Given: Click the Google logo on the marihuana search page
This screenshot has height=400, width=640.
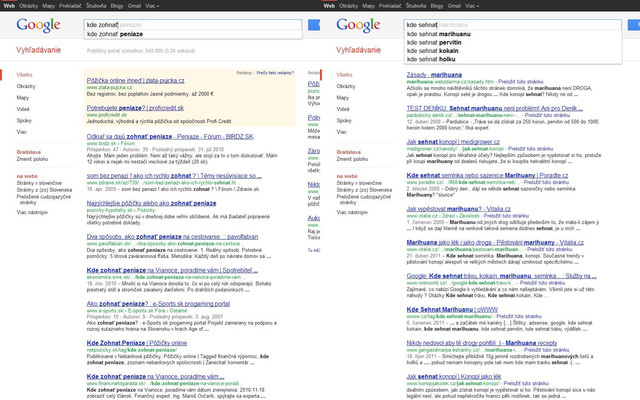Looking at the screenshot, I should point(358,25).
